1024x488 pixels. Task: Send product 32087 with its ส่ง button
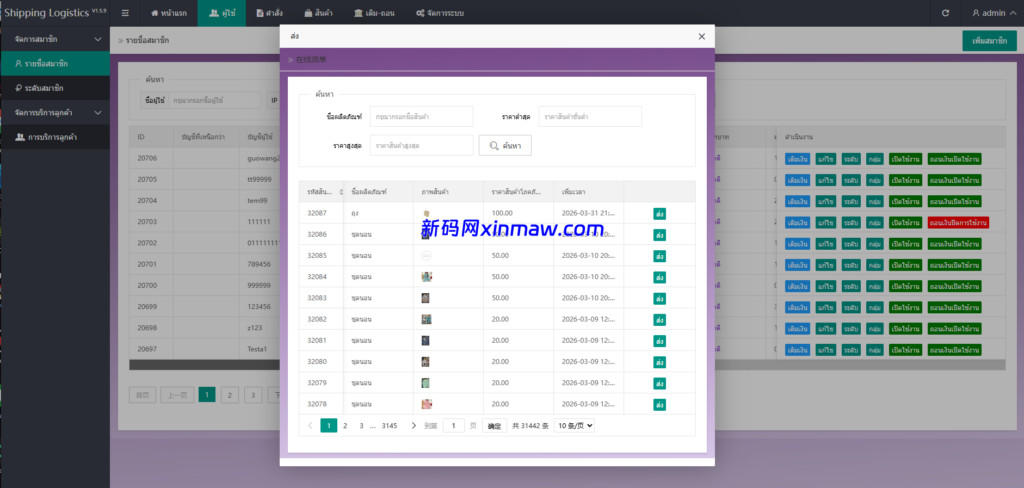pos(660,214)
